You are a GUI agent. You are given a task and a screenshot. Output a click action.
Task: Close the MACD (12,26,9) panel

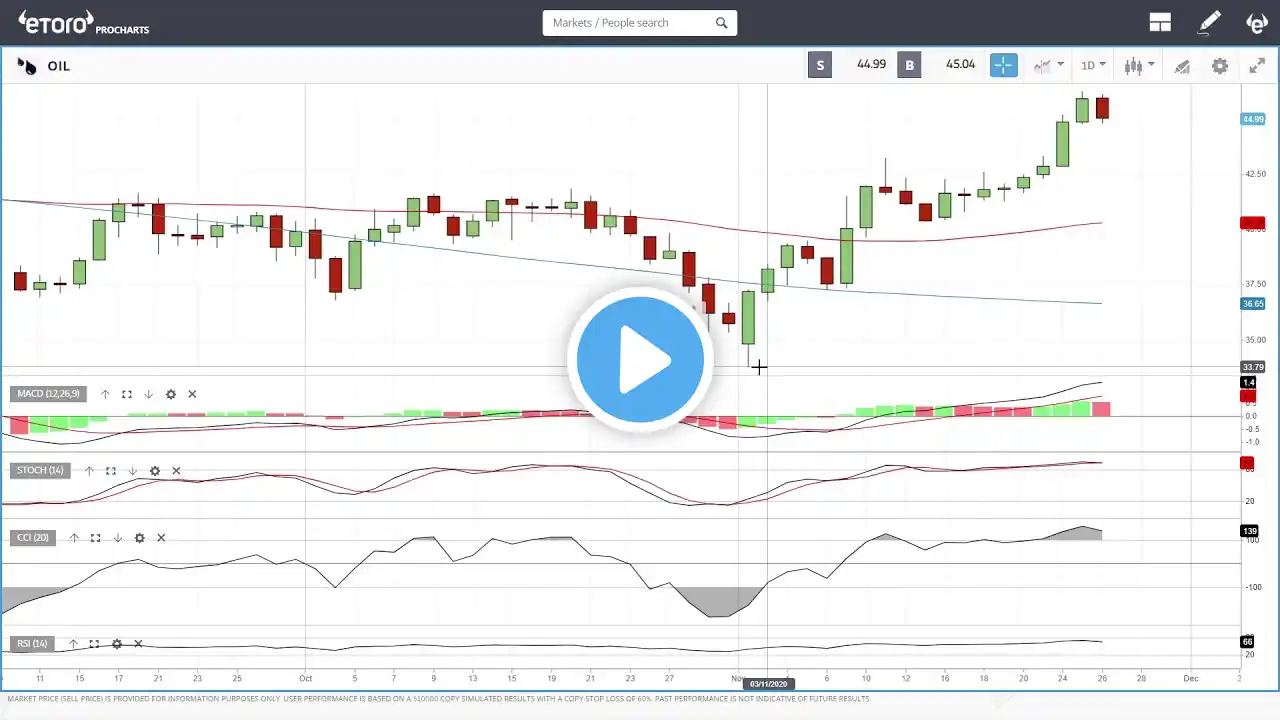pyautogui.click(x=192, y=394)
